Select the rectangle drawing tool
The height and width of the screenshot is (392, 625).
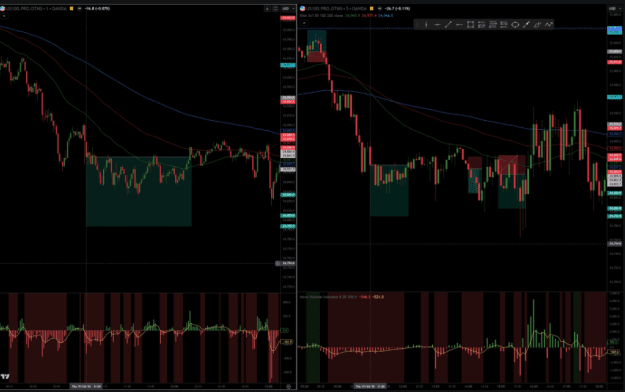tap(470, 25)
